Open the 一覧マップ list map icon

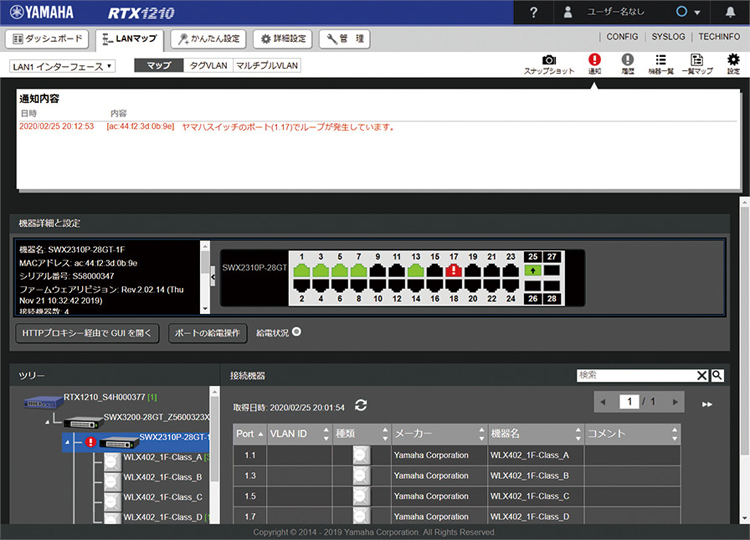point(697,64)
